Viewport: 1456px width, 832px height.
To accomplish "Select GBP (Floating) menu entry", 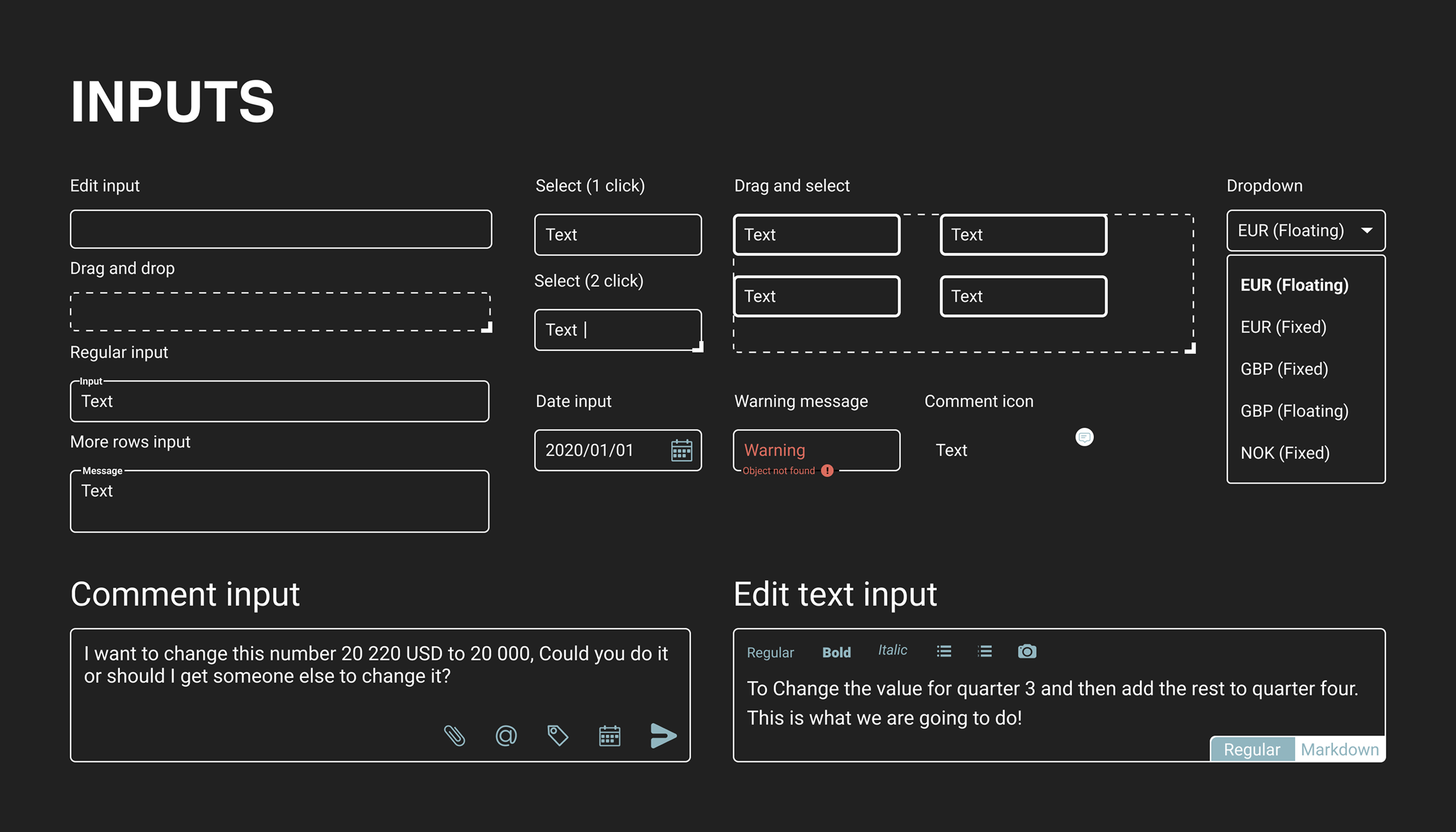I will click(1294, 411).
